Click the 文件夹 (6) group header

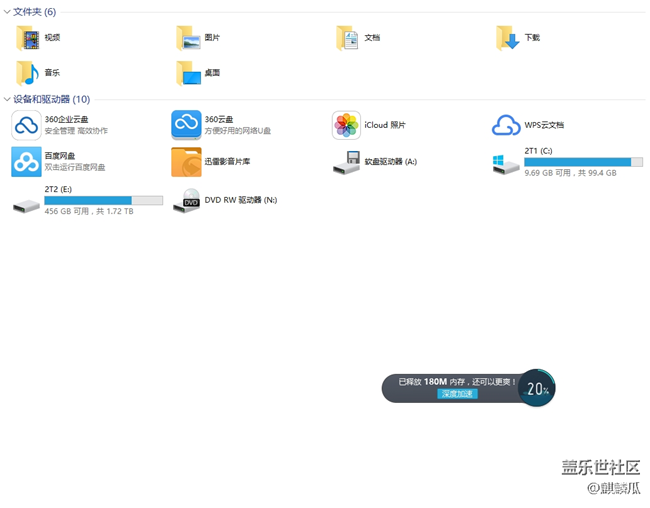tap(34, 12)
